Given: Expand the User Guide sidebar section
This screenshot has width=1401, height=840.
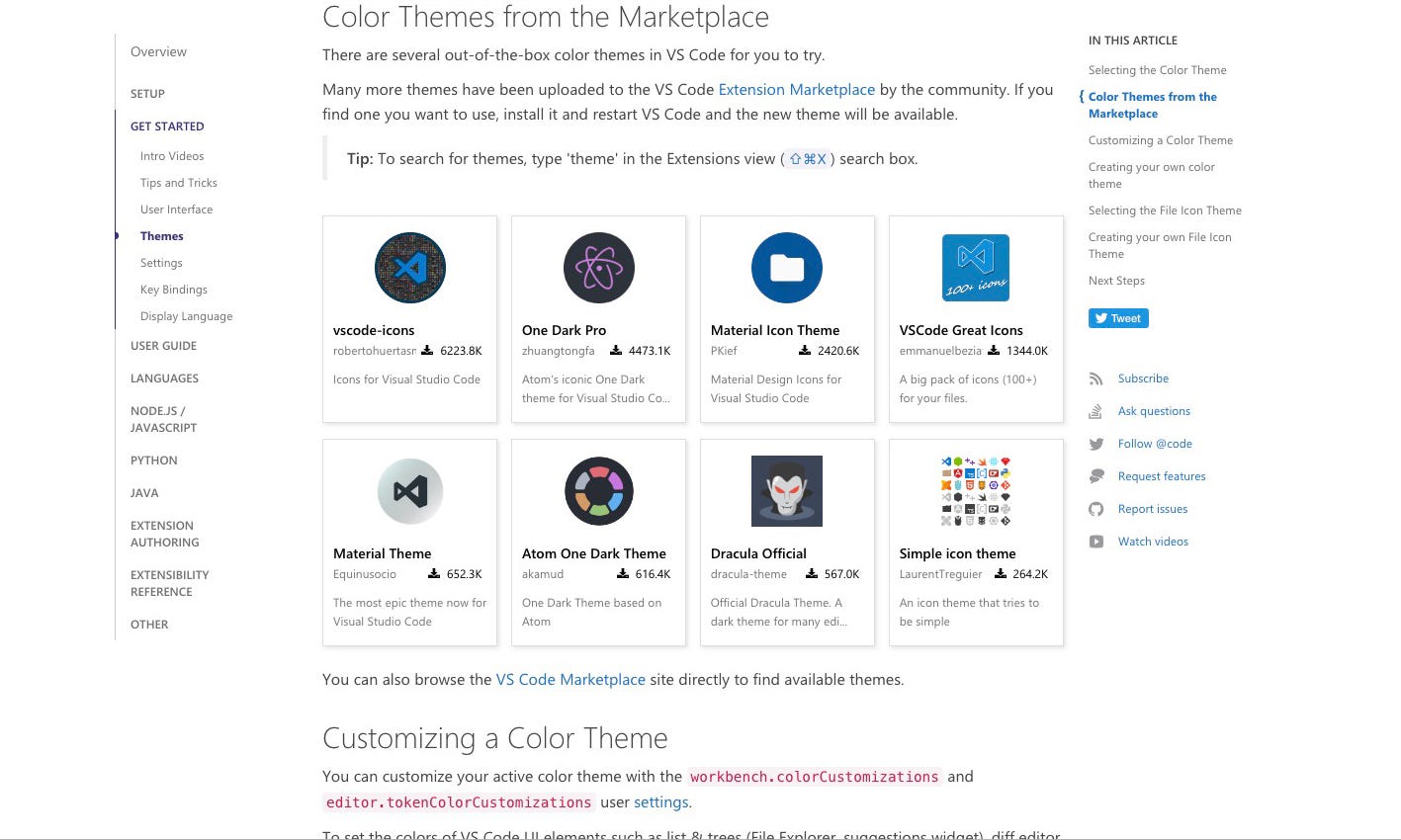Looking at the screenshot, I should [x=163, y=346].
